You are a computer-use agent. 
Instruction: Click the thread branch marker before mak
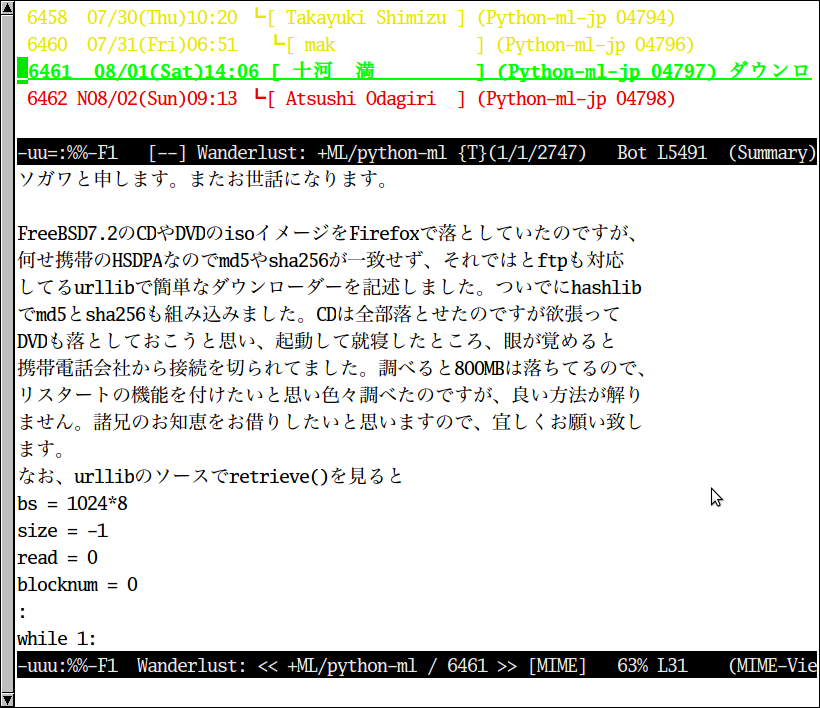(279, 43)
